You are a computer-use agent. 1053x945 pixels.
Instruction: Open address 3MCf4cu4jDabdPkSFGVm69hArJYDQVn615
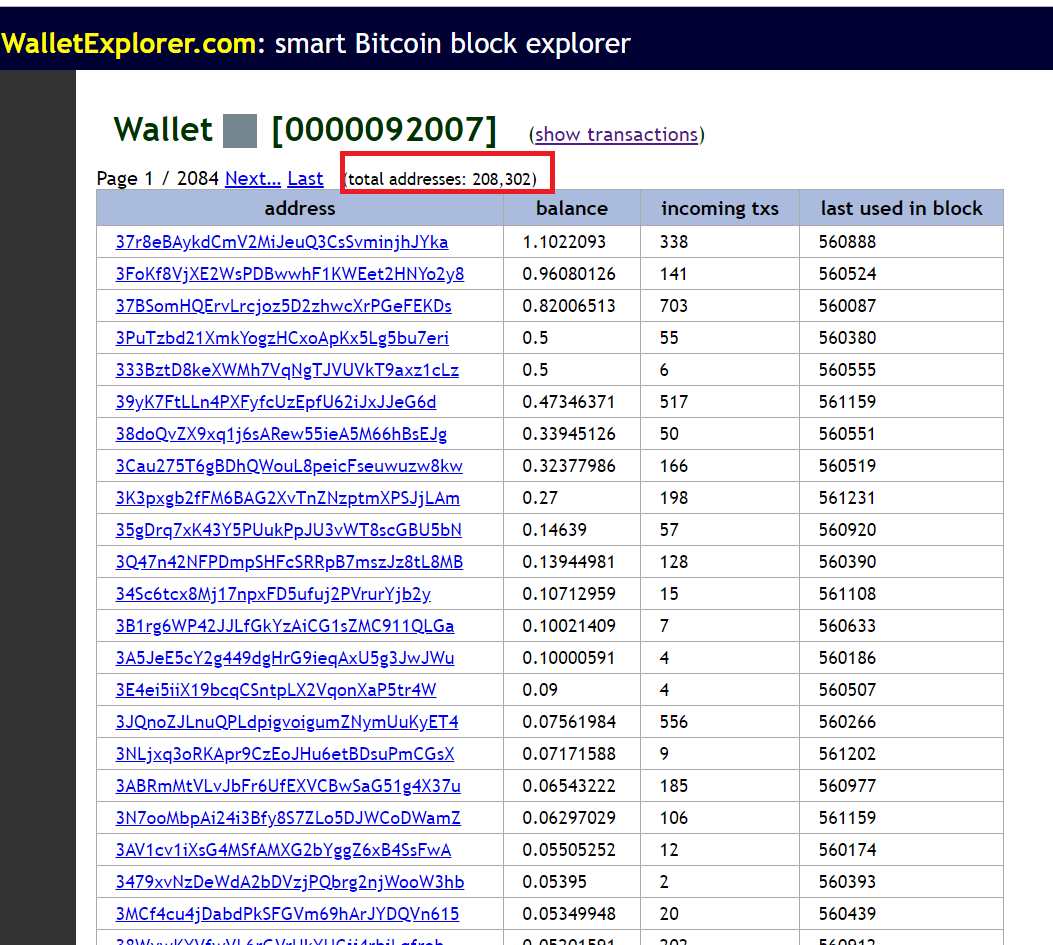coord(287,914)
